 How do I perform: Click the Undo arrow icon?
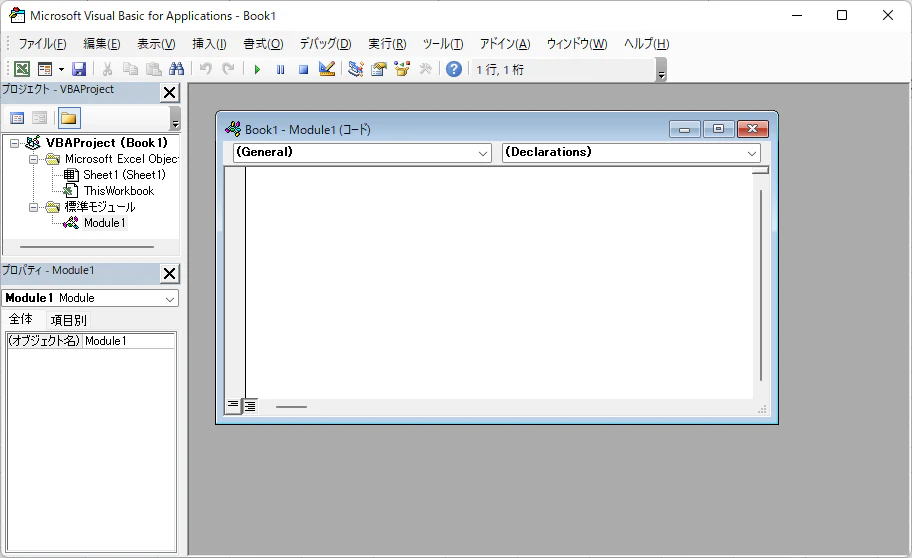pos(205,69)
